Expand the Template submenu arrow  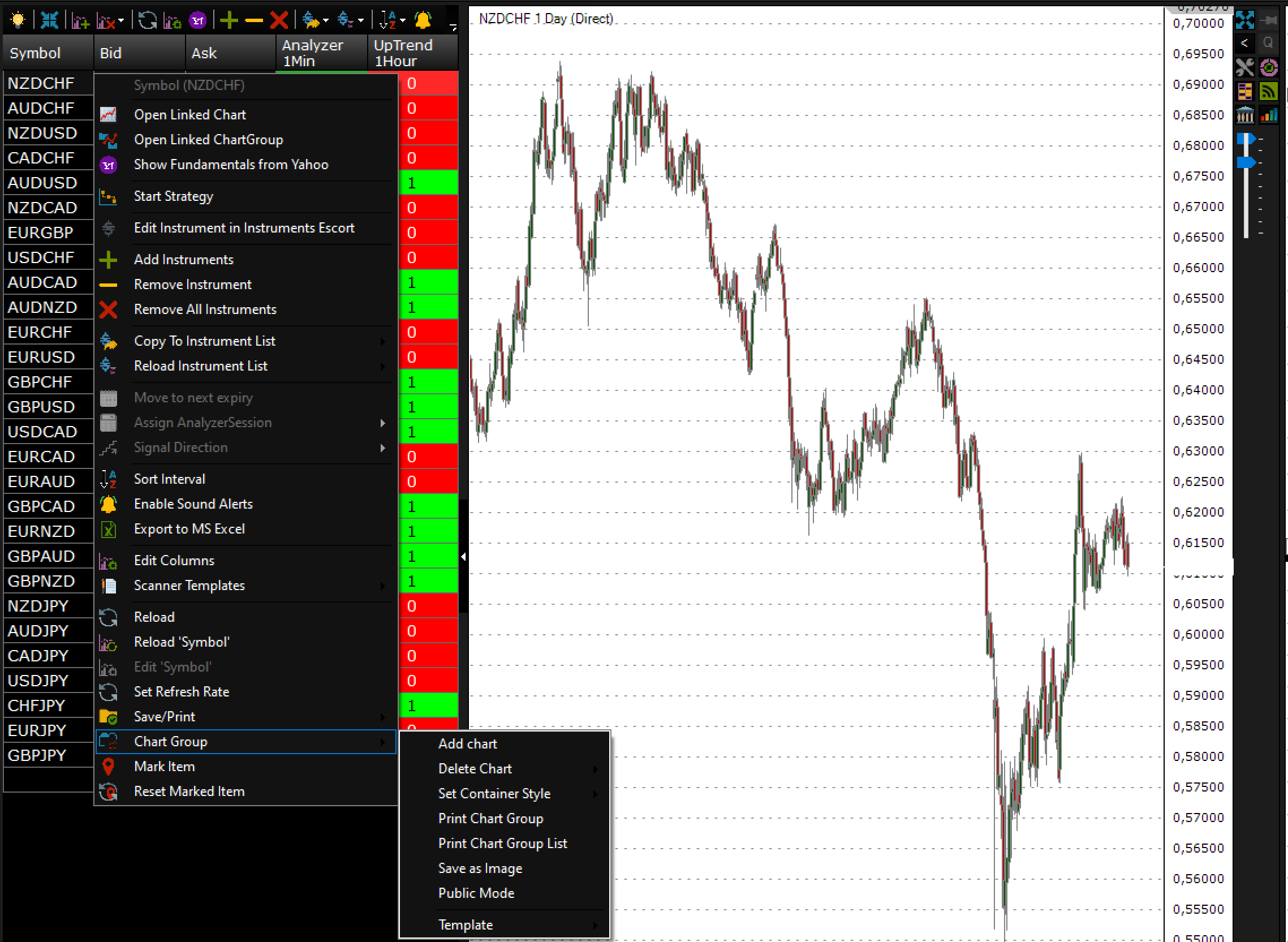pos(595,925)
